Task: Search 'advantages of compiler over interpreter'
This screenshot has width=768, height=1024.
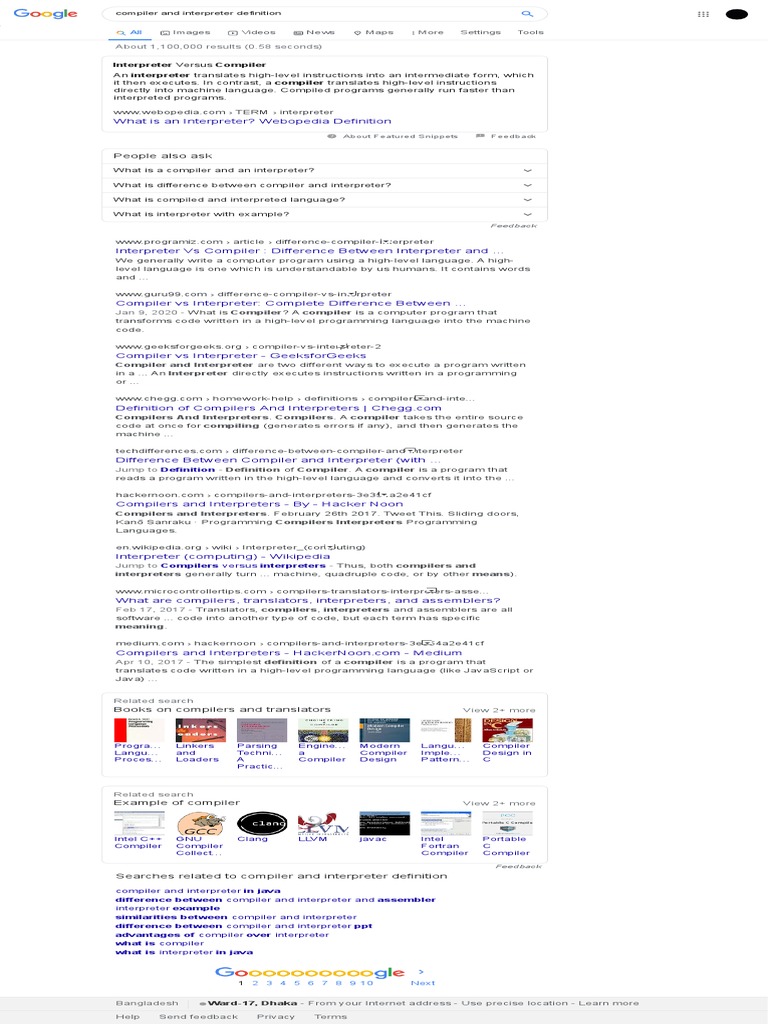Action: tap(222, 935)
